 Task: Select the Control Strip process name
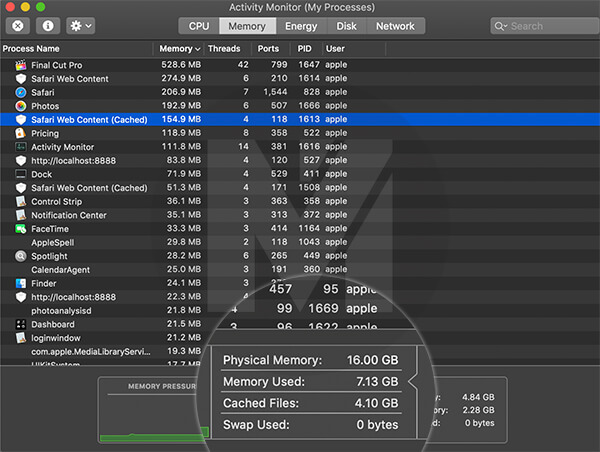[57, 201]
